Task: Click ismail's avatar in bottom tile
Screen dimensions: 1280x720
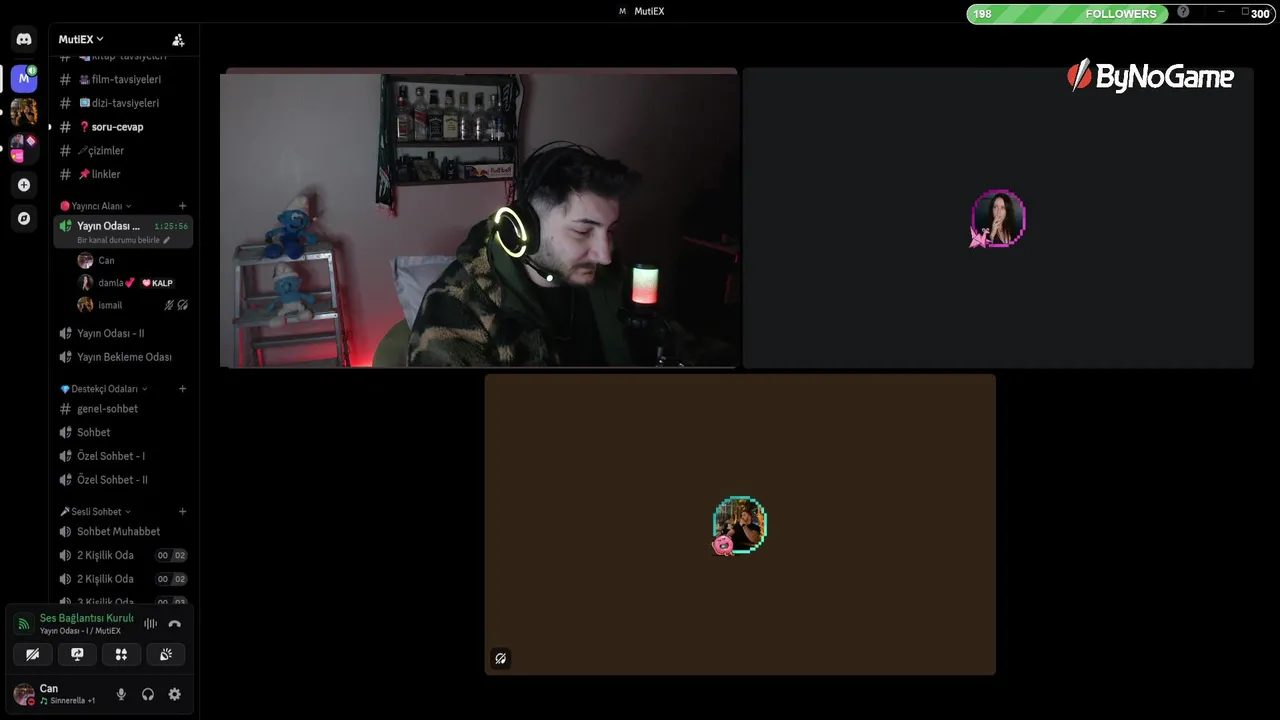Action: pos(740,525)
